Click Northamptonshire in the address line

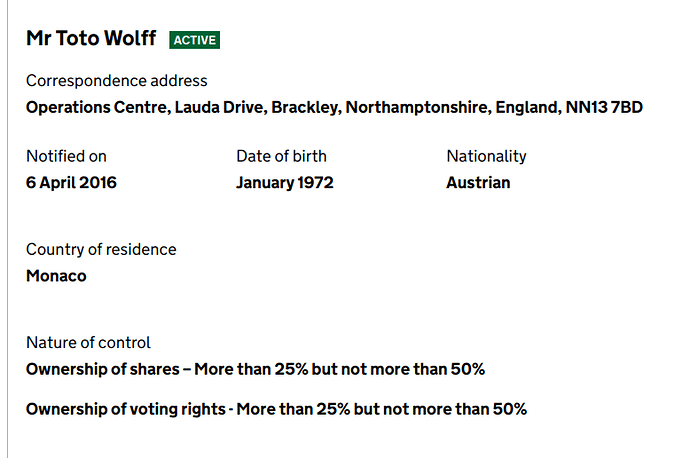418,107
